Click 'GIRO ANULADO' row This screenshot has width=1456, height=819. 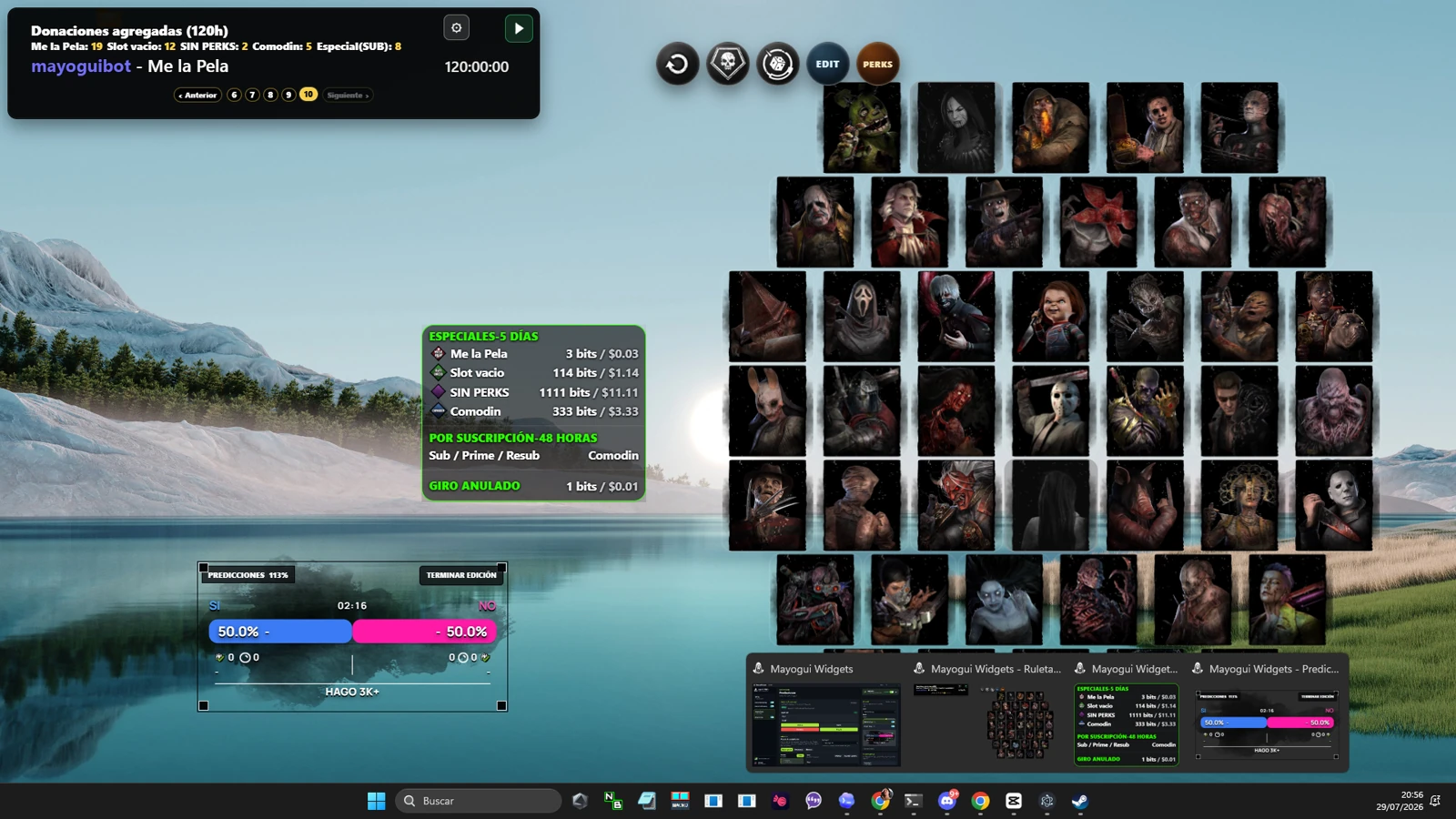[533, 486]
